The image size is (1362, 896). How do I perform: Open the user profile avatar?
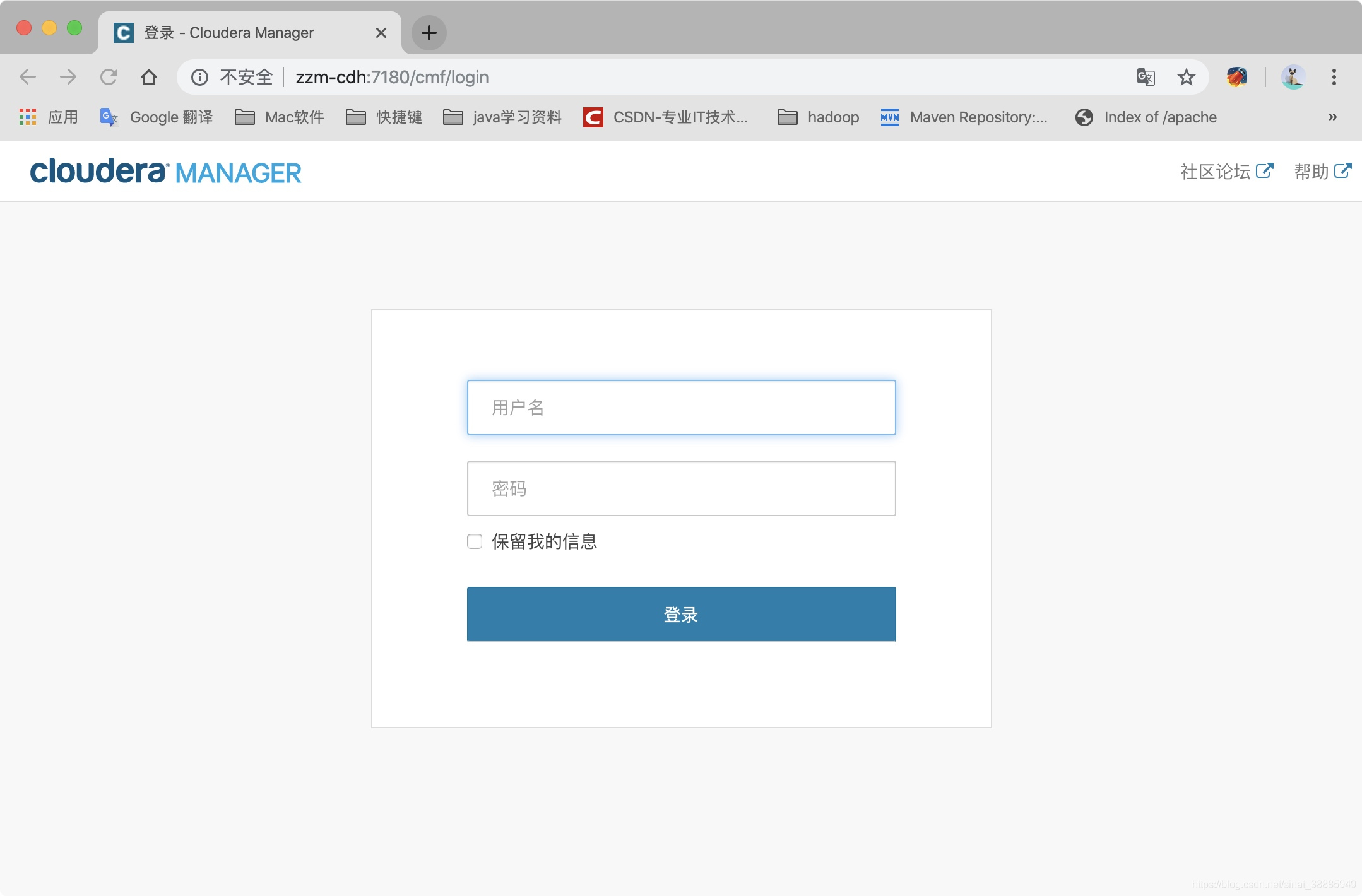click(1293, 77)
